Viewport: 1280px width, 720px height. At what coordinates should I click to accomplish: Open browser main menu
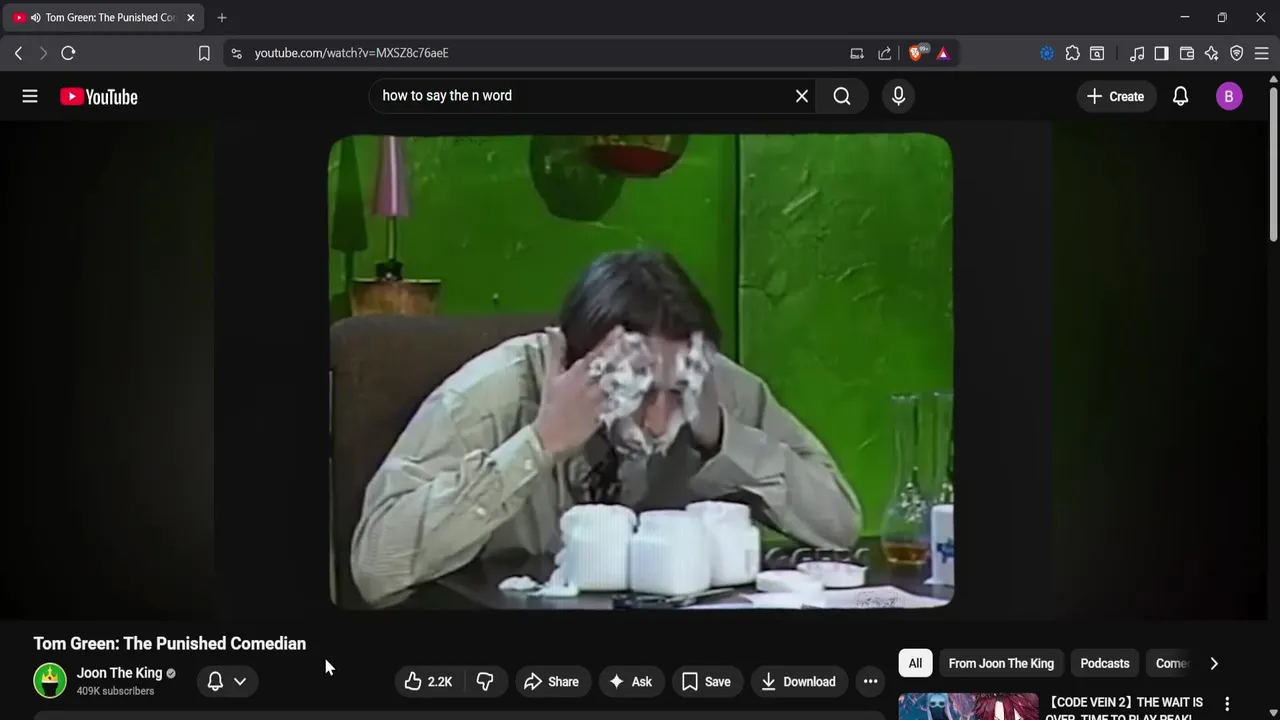point(1262,53)
